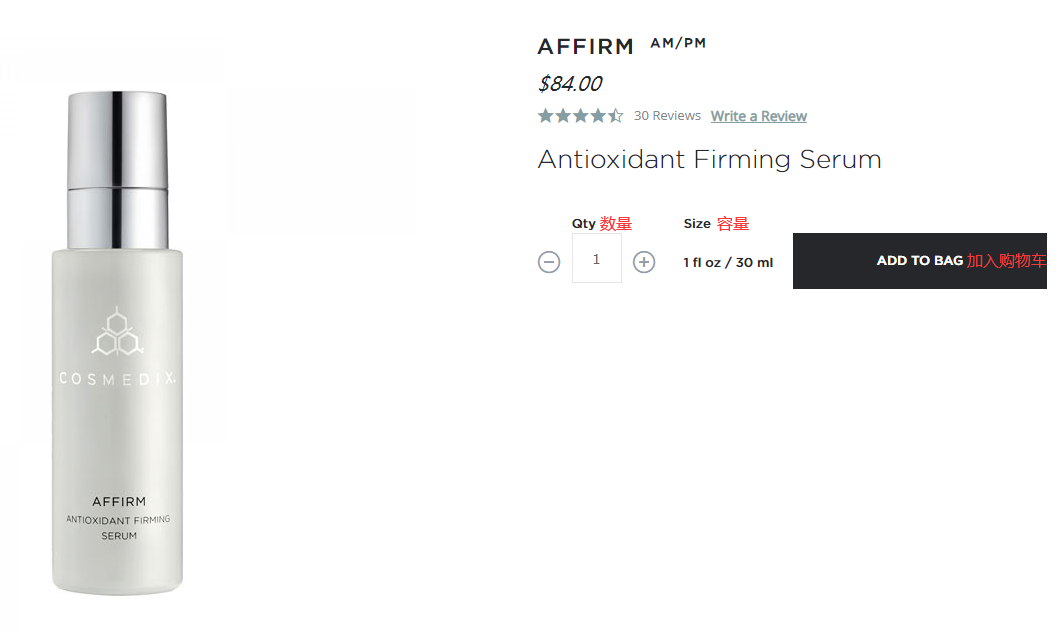Select the 1 fl oz / 30 ml size
Screen dimensions: 1061x633
(x=728, y=263)
